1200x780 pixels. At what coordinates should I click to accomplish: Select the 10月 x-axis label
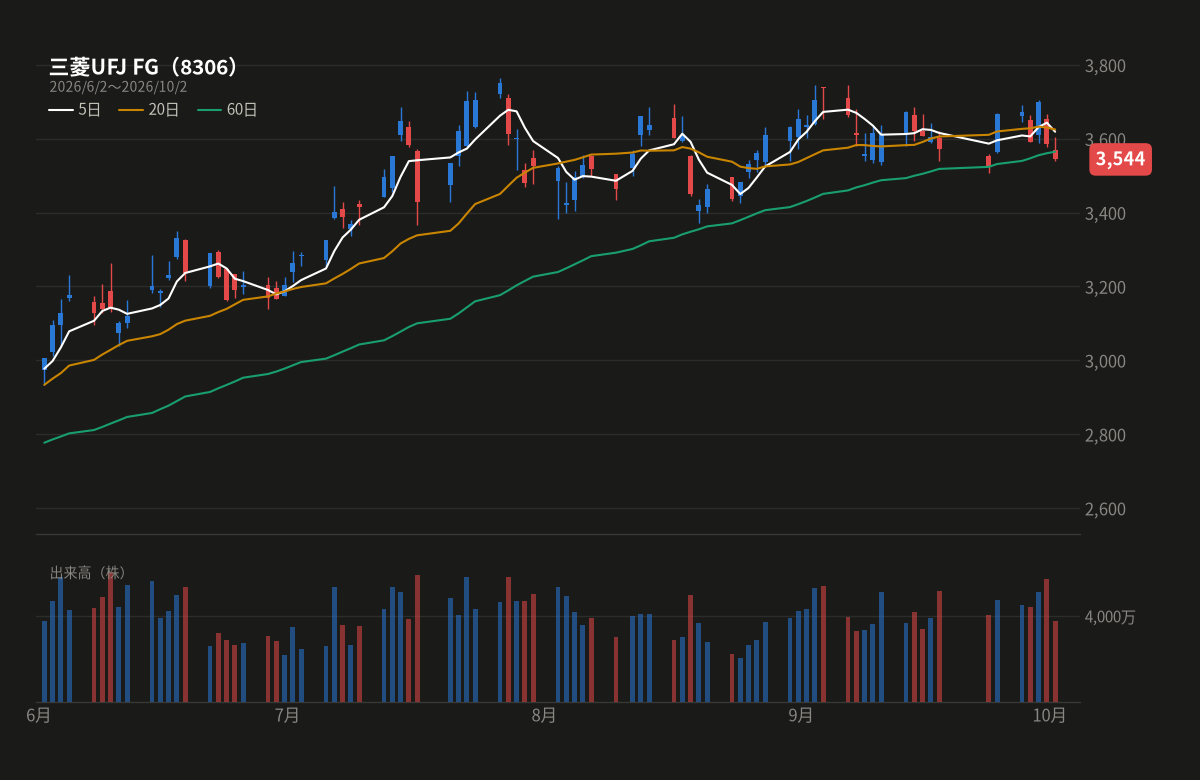[x=1050, y=715]
